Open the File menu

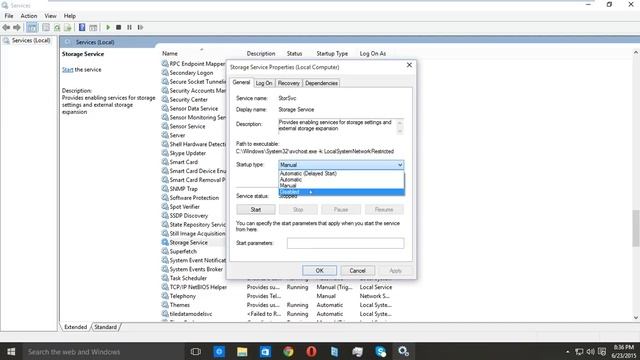9,16
